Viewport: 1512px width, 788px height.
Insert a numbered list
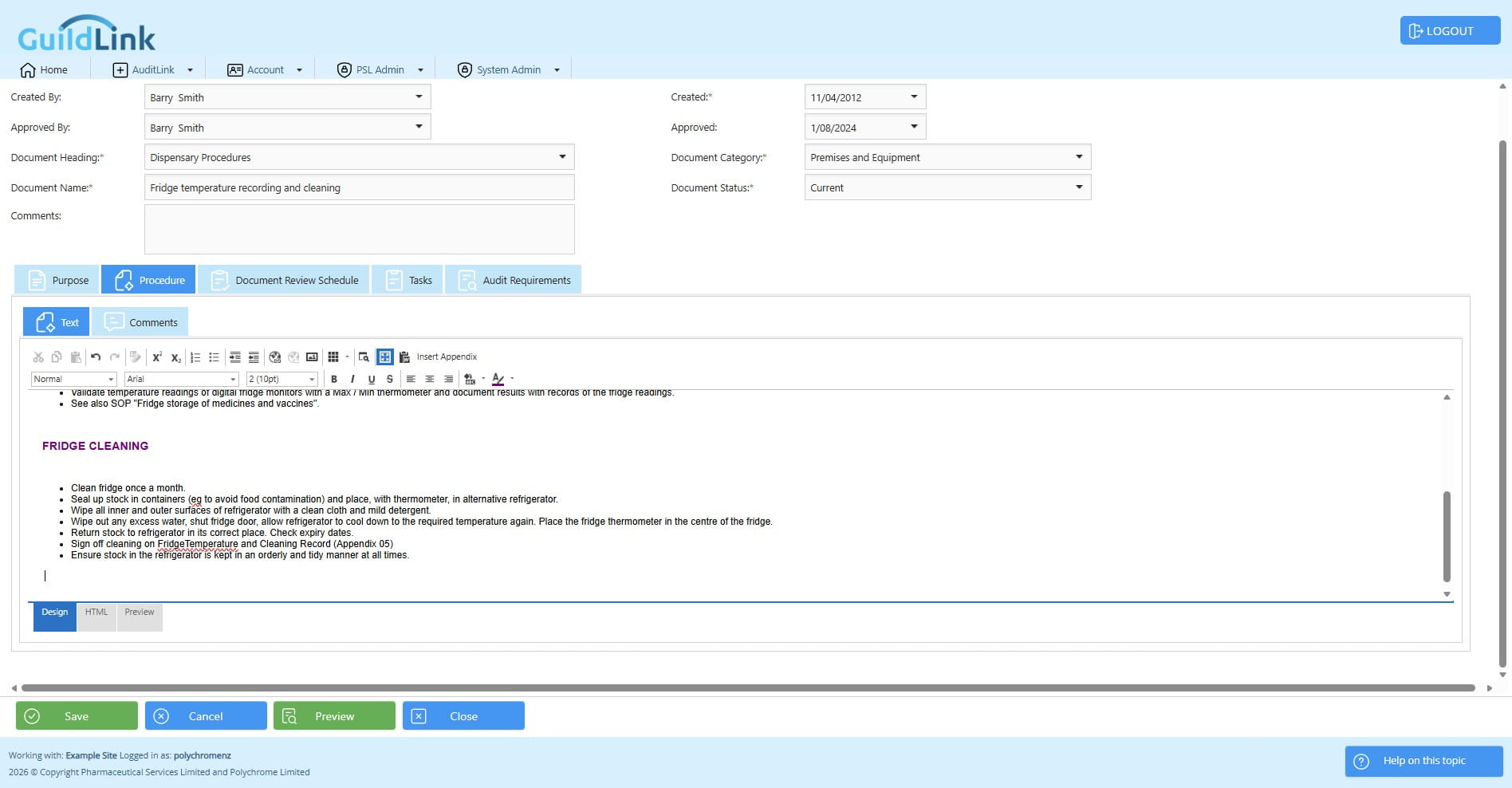pos(195,357)
